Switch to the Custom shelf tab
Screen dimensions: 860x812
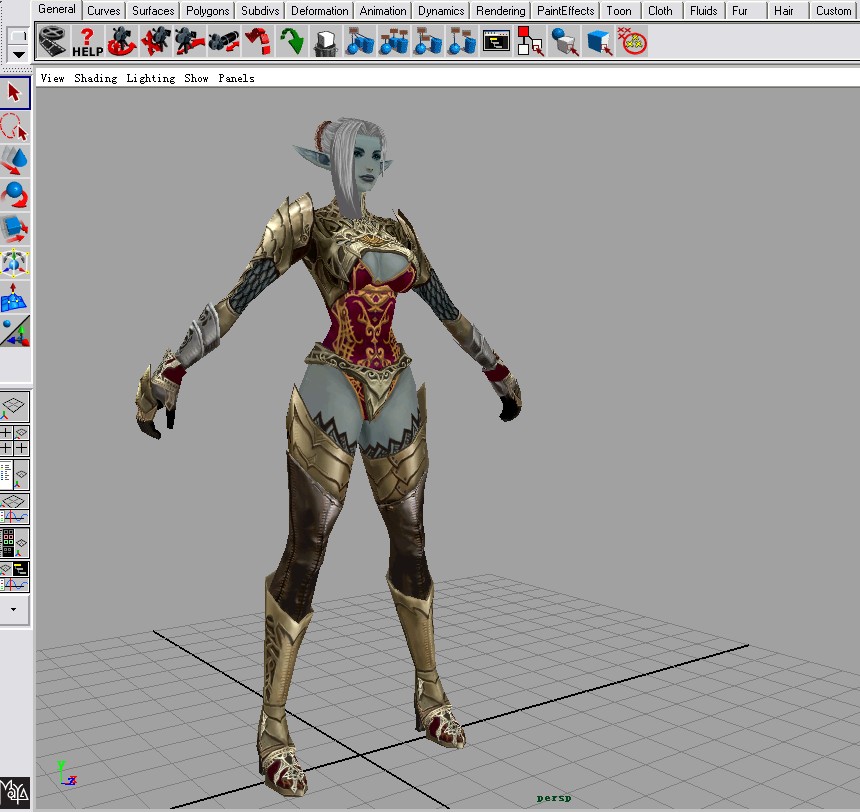[x=833, y=10]
